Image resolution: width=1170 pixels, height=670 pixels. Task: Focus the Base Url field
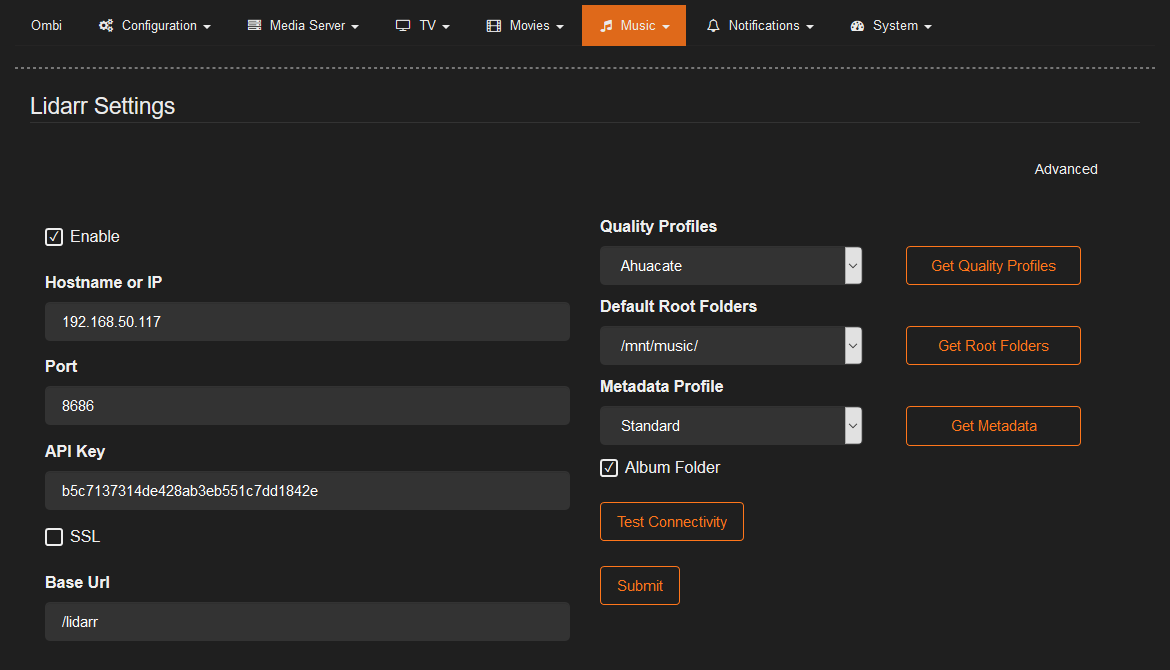(307, 622)
